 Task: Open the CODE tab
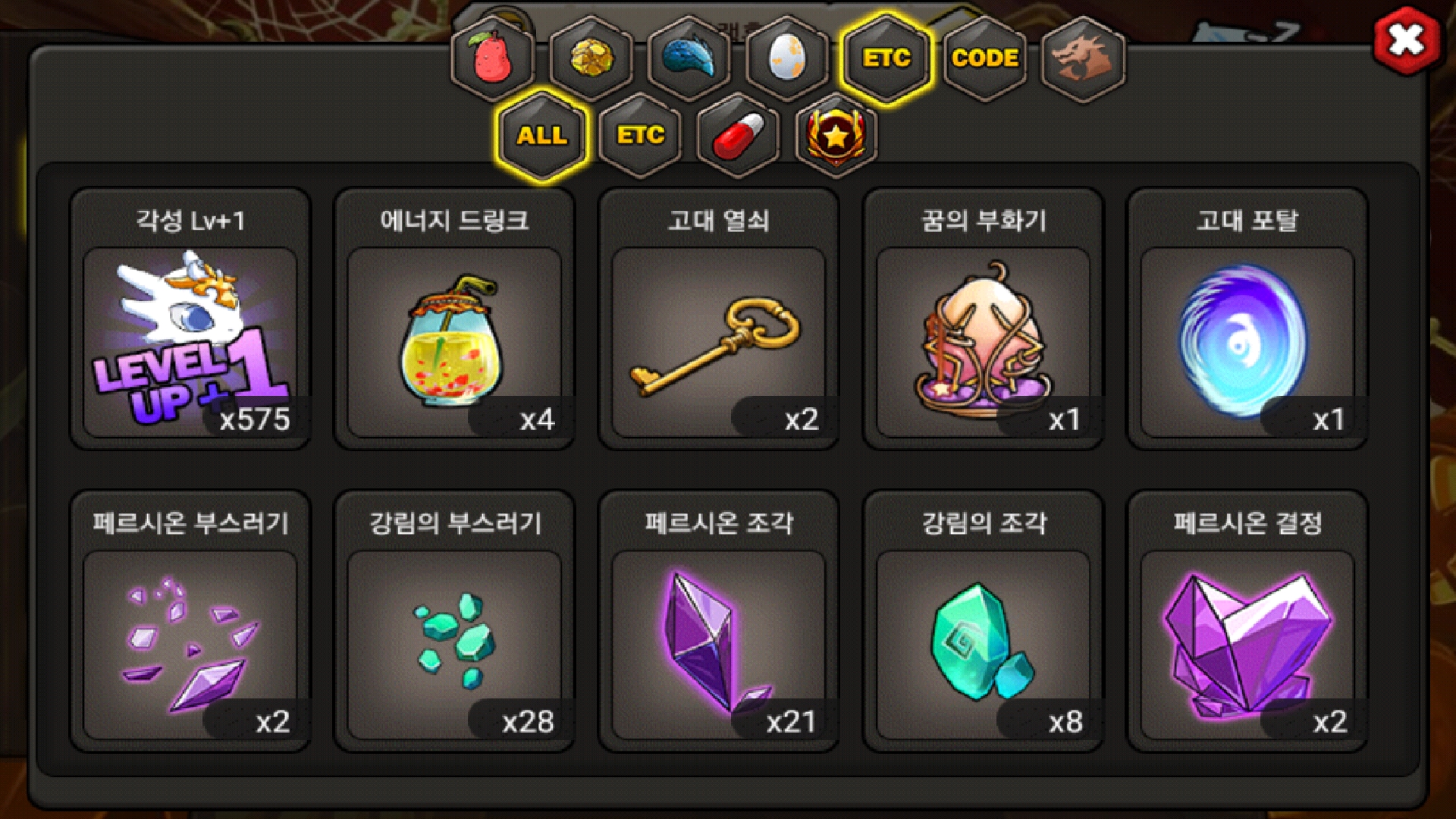(984, 58)
